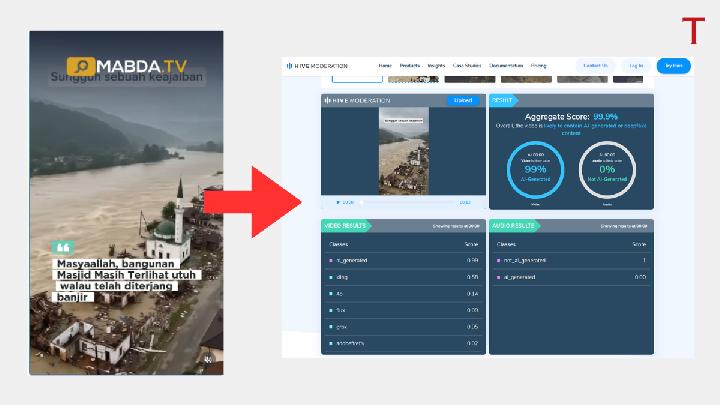The width and height of the screenshot is (720, 405).
Task: Click the quotation mark icon on caption
Action: (x=64, y=247)
